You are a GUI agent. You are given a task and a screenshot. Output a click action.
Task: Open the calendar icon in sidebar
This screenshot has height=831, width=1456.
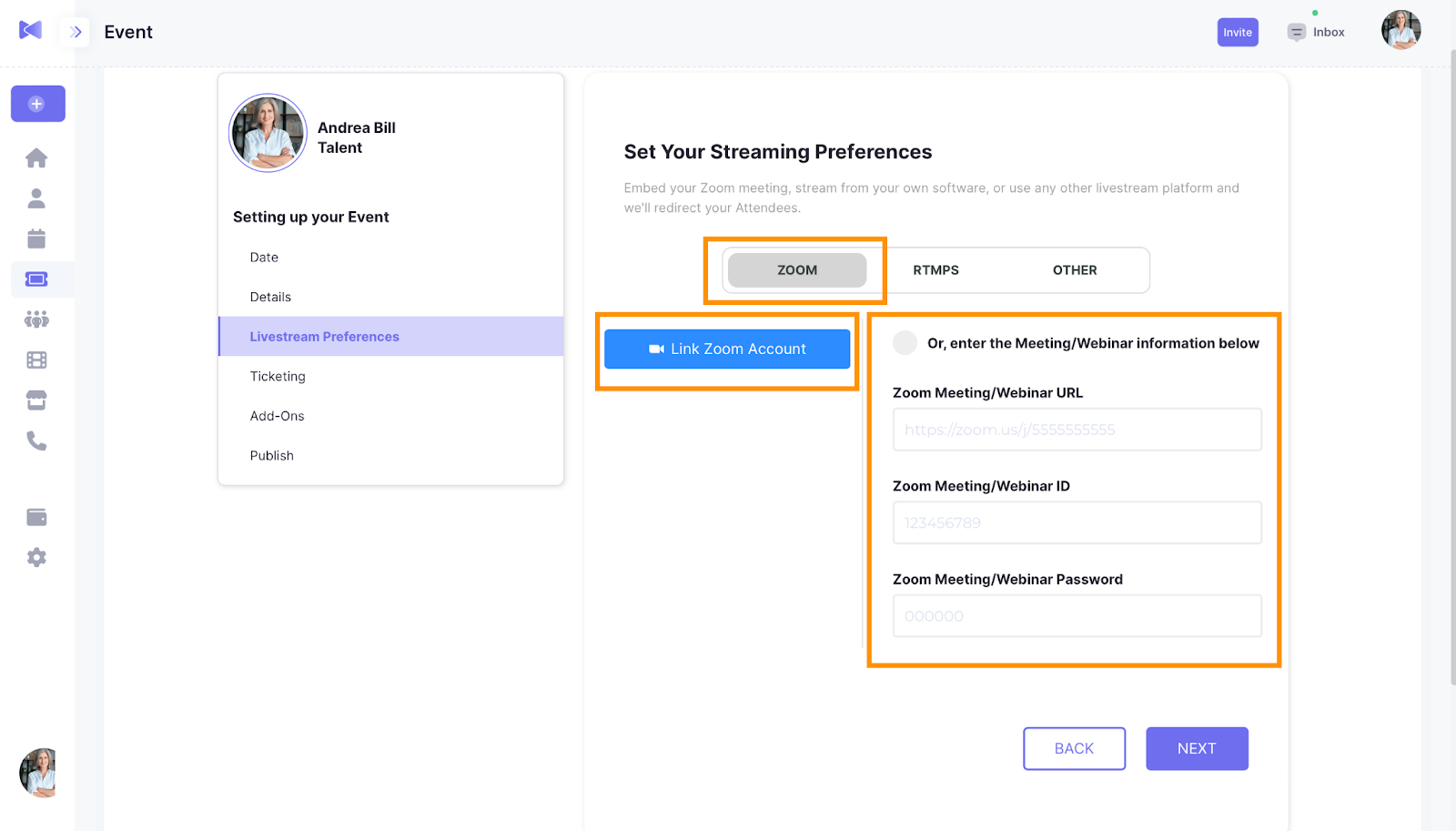(36, 238)
